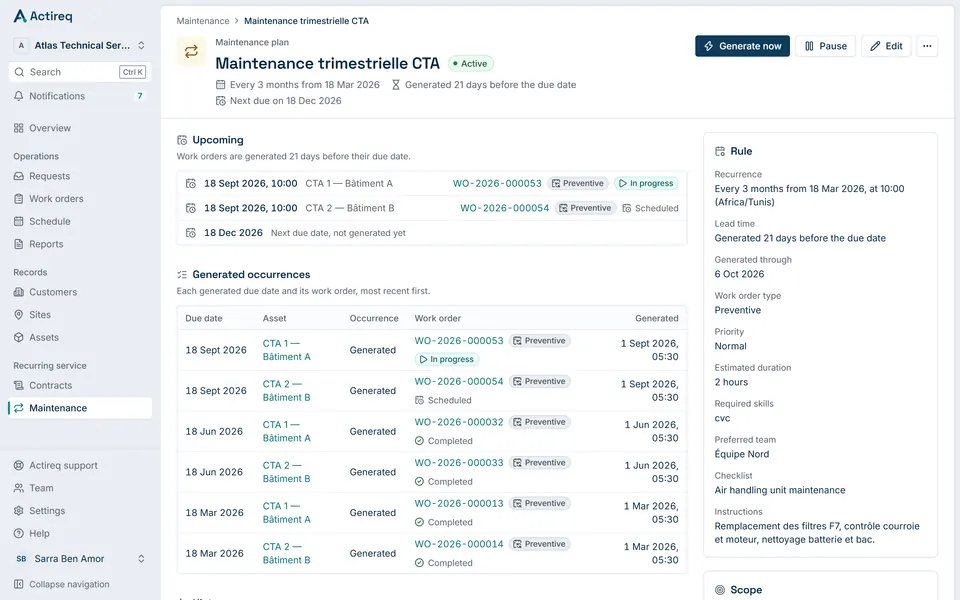
Task: Click the Requests inbox icon
Action: click(19, 176)
